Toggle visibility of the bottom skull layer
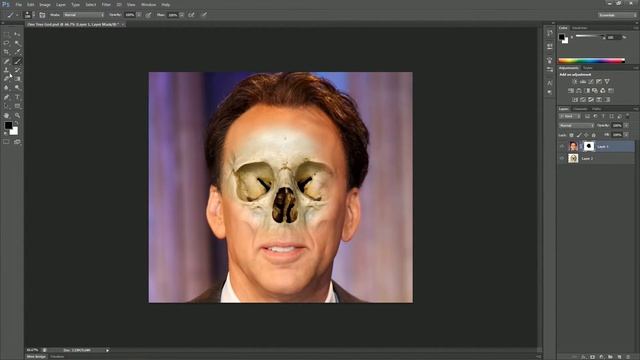This screenshot has height=360, width=640. 562,158
